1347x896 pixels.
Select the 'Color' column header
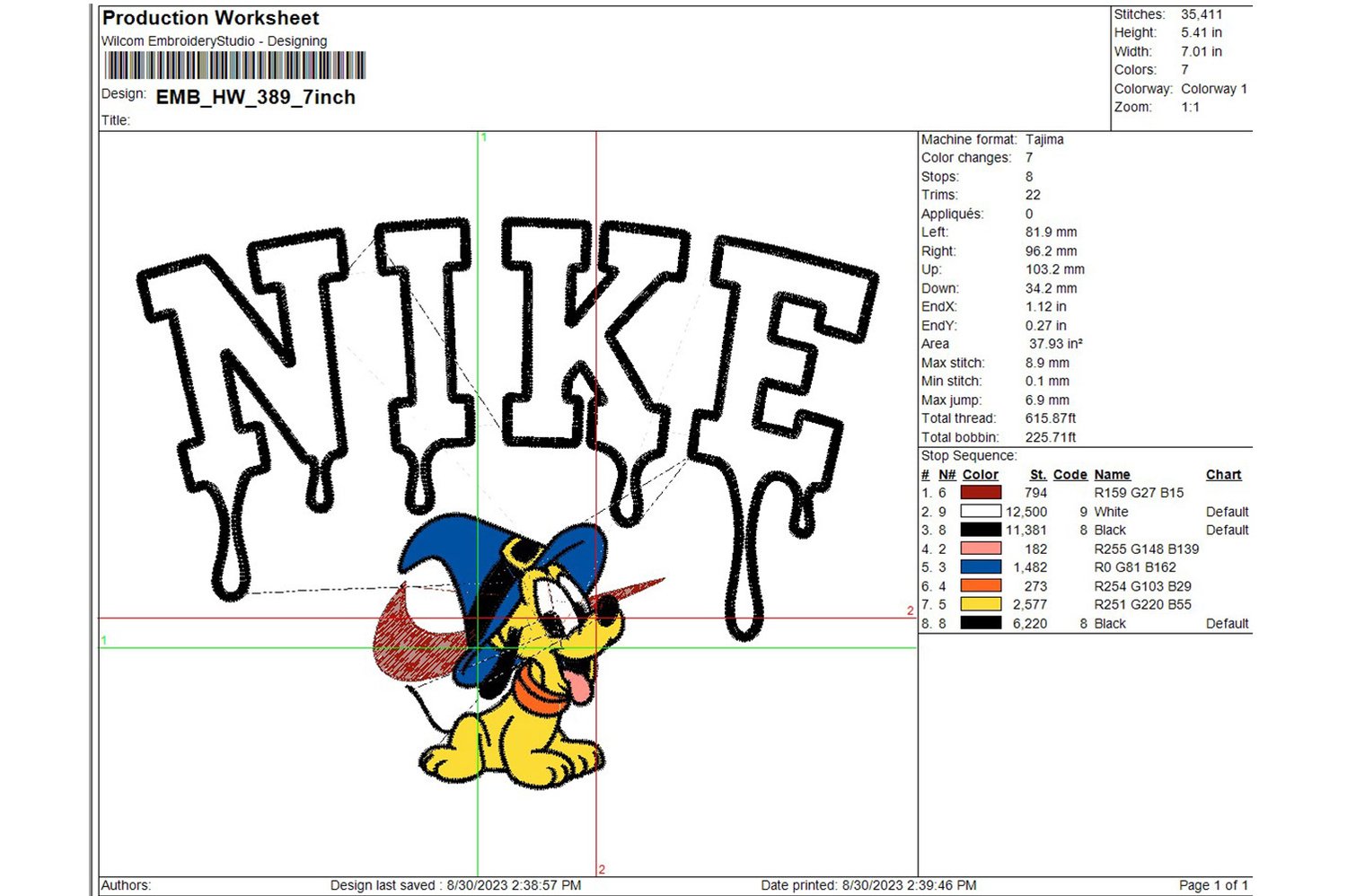pyautogui.click(x=981, y=475)
